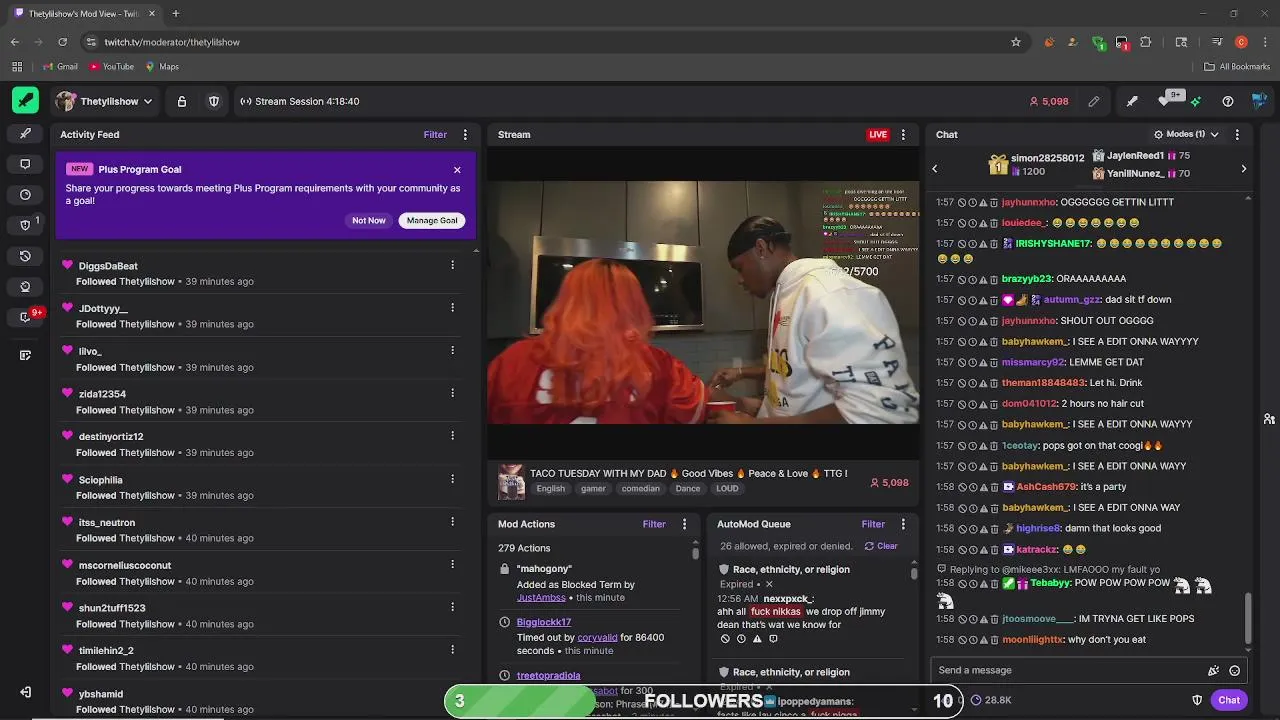Click the English stream tag
Screen dimensions: 1280x720
550,489
